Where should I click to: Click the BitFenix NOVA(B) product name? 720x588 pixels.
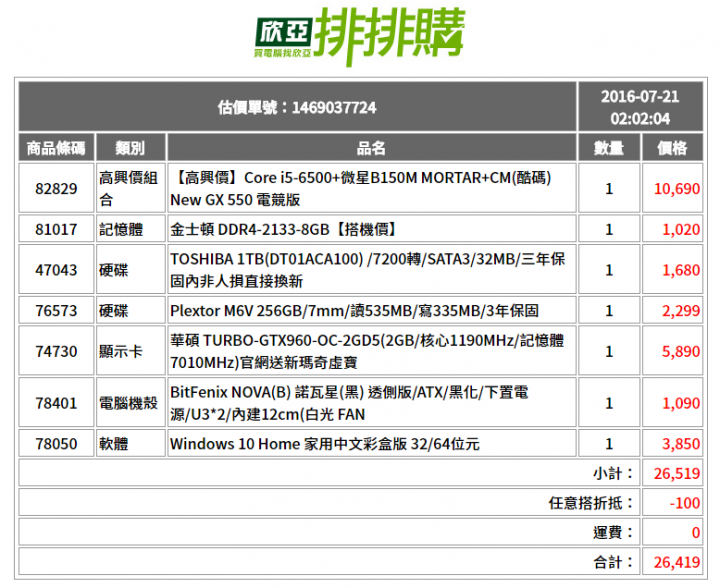(x=349, y=403)
